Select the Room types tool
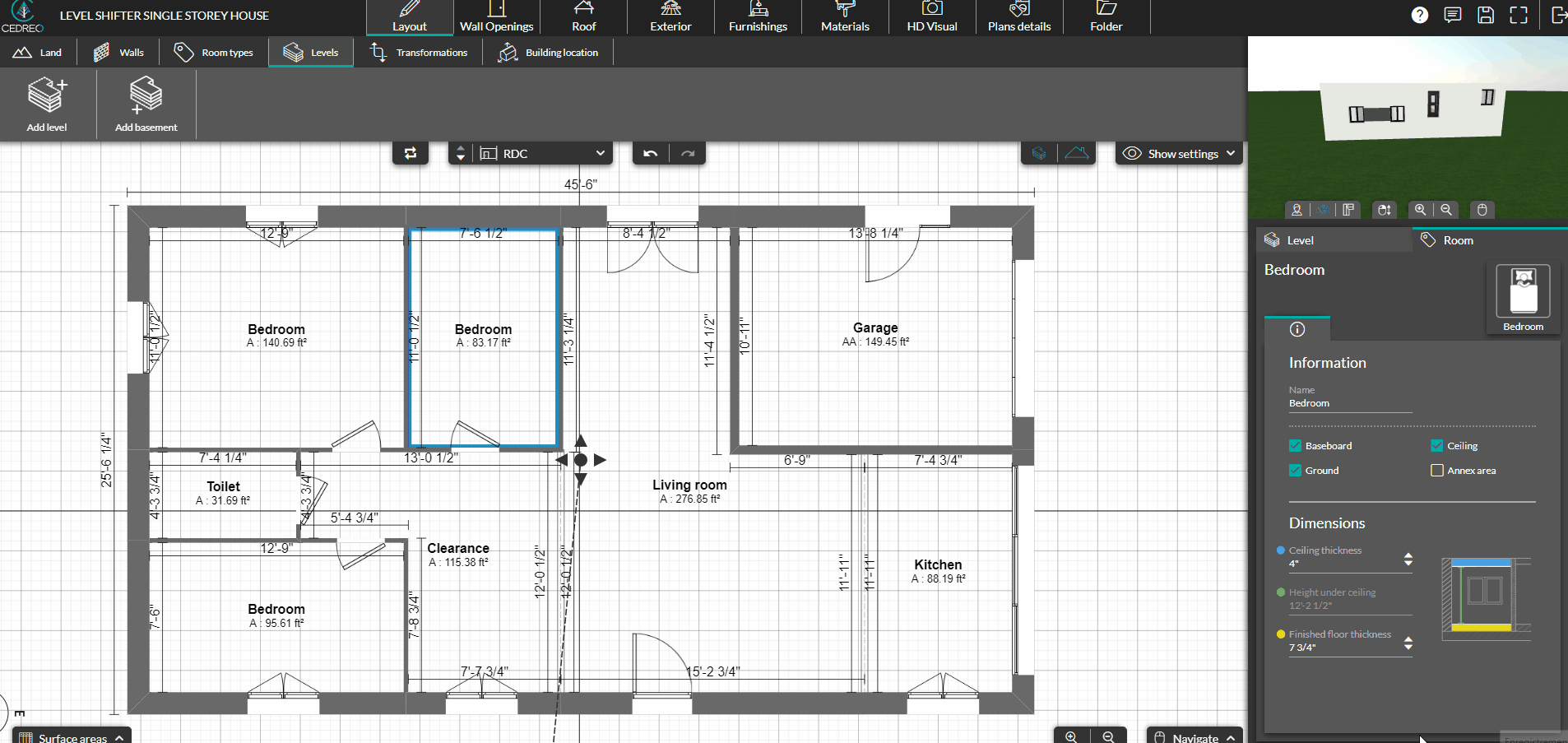Image resolution: width=1568 pixels, height=743 pixels. coord(214,52)
